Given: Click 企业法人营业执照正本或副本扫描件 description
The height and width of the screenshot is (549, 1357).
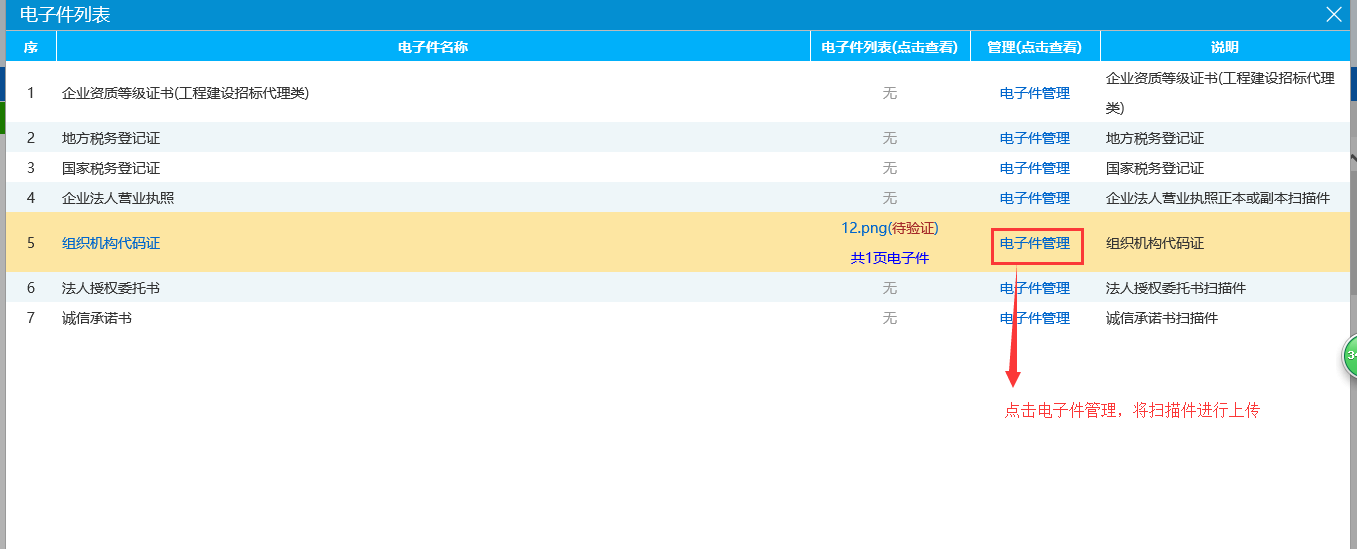Looking at the screenshot, I should point(1218,198).
